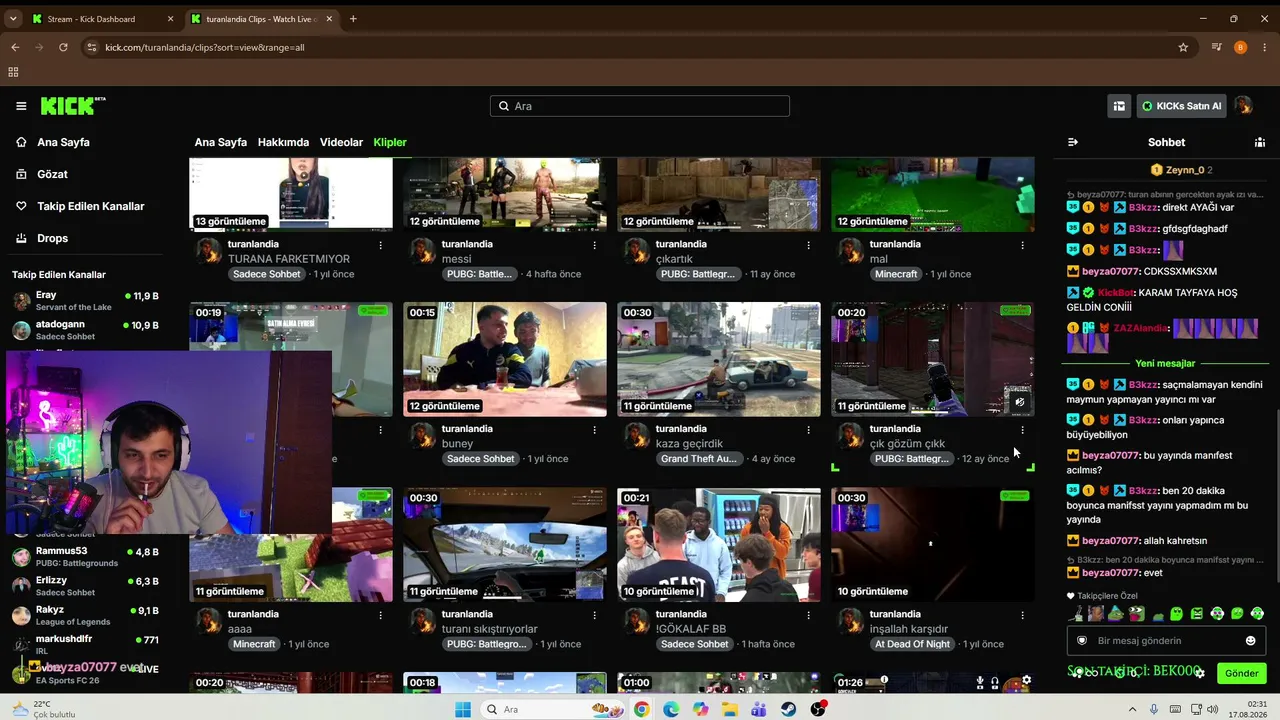The height and width of the screenshot is (720, 1280).
Task: Open Eray channel in followed list
Action: (86, 301)
